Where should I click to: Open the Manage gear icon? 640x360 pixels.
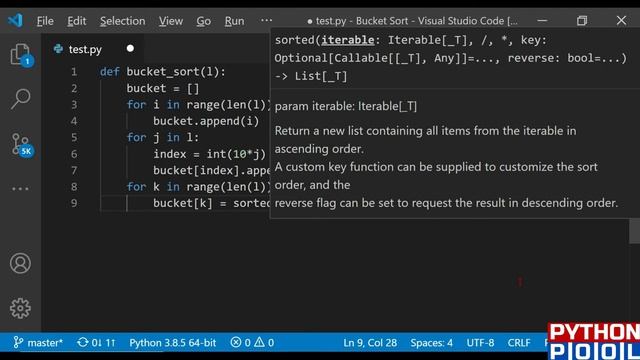(x=20, y=308)
